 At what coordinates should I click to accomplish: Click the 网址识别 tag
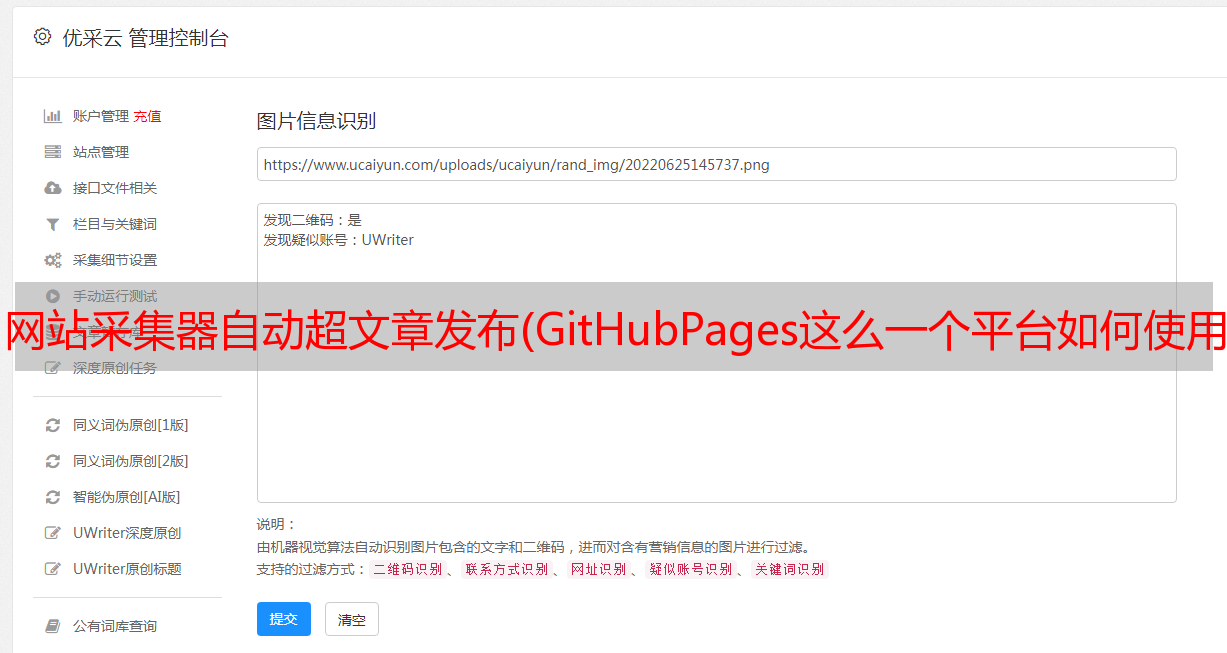pos(598,569)
